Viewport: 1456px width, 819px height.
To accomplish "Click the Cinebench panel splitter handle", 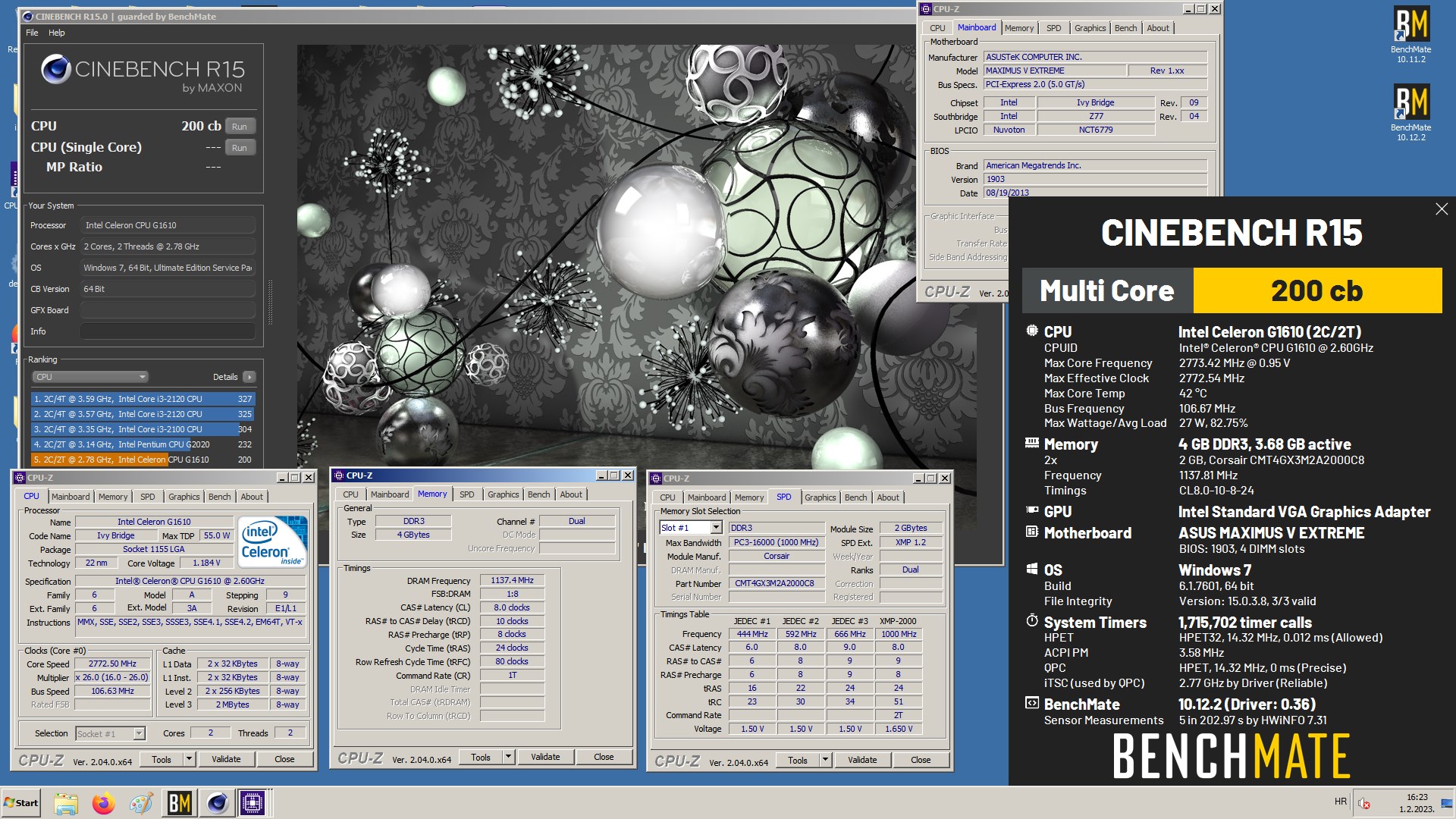I will 270,303.
